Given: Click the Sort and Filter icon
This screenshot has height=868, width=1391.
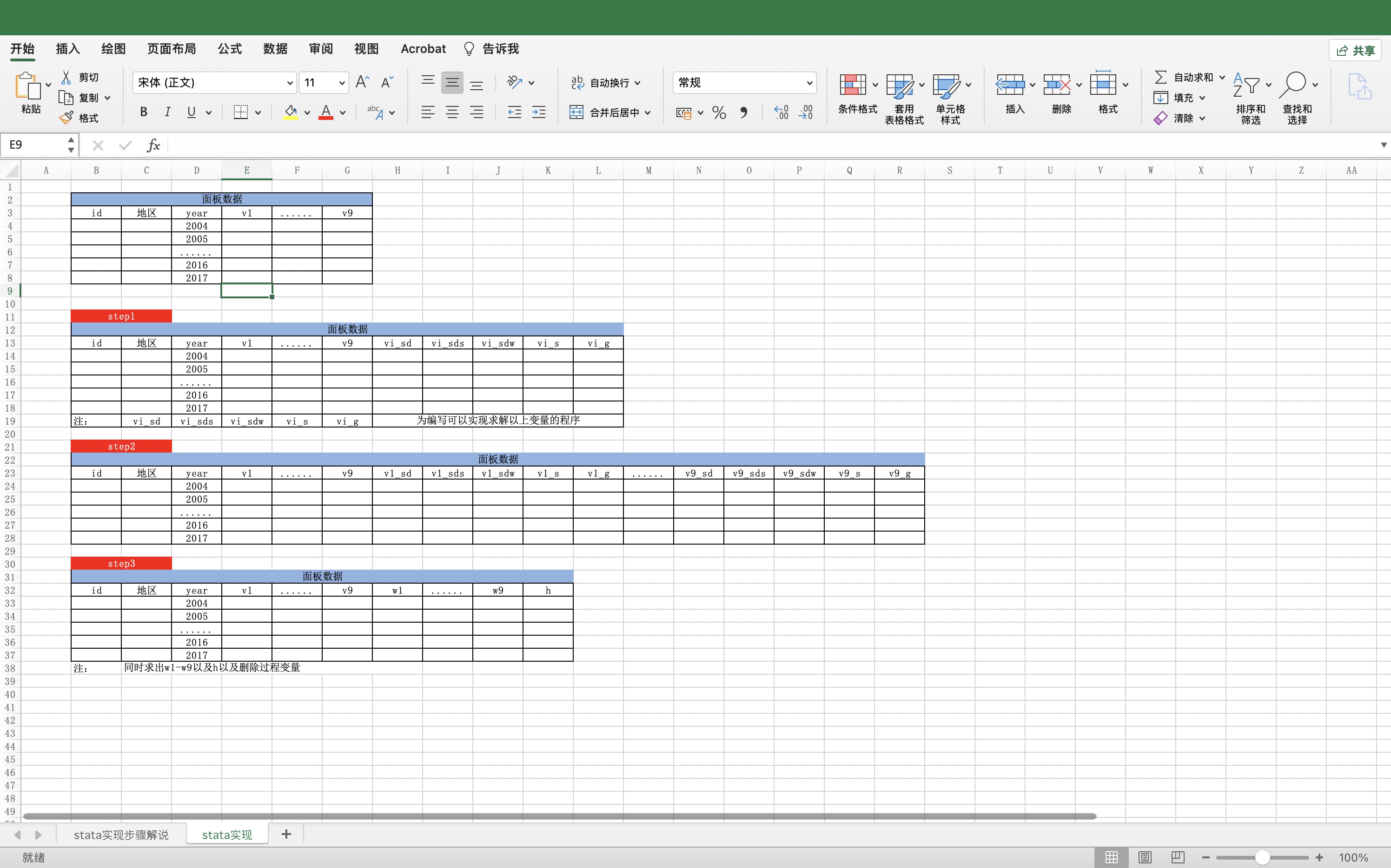Looking at the screenshot, I should tap(1247, 85).
